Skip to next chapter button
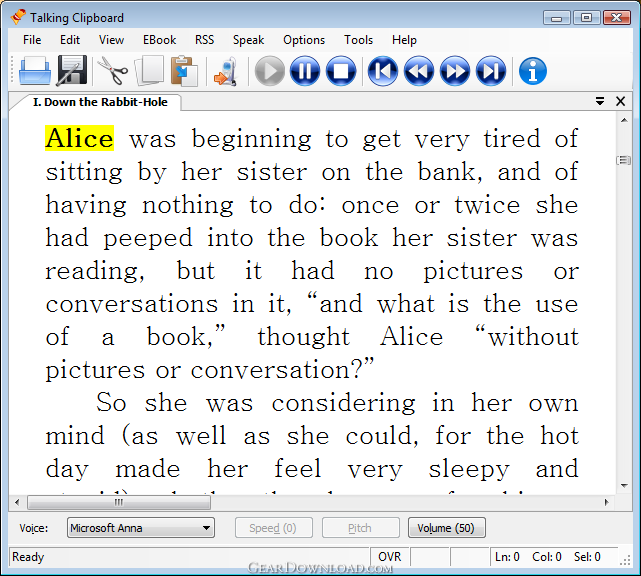This screenshot has width=641, height=576. click(491, 71)
